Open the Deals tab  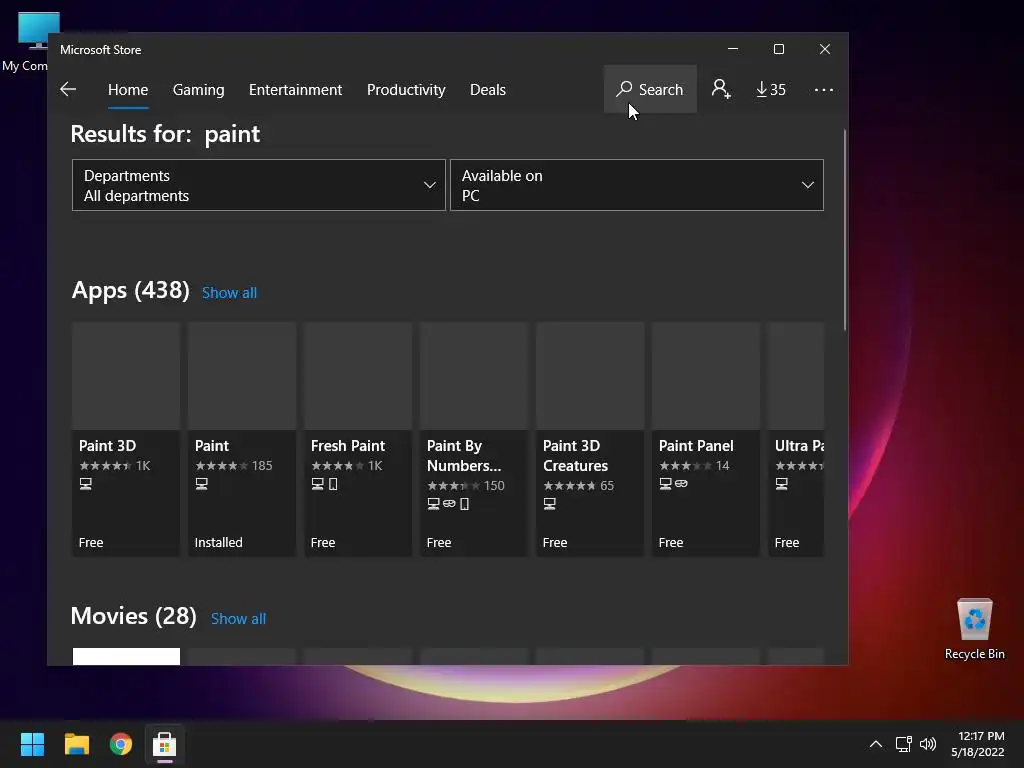[488, 89]
